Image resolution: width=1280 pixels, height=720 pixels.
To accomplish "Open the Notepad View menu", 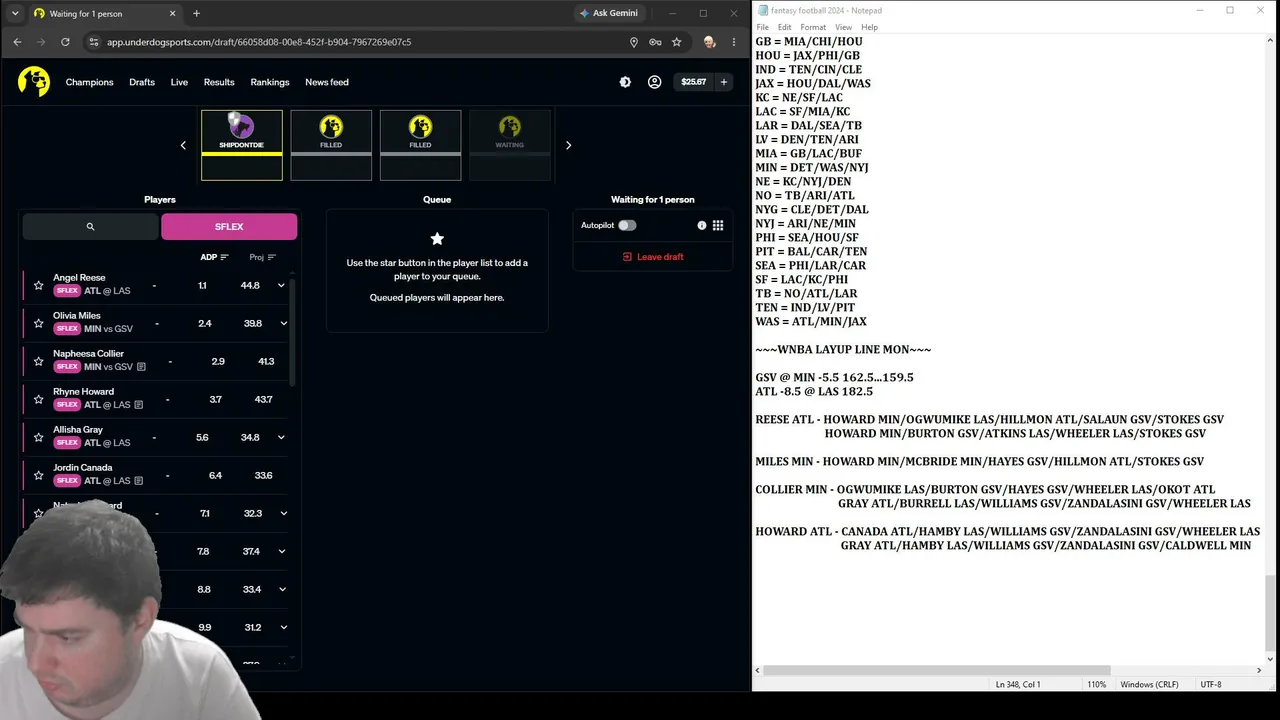I will (x=844, y=27).
